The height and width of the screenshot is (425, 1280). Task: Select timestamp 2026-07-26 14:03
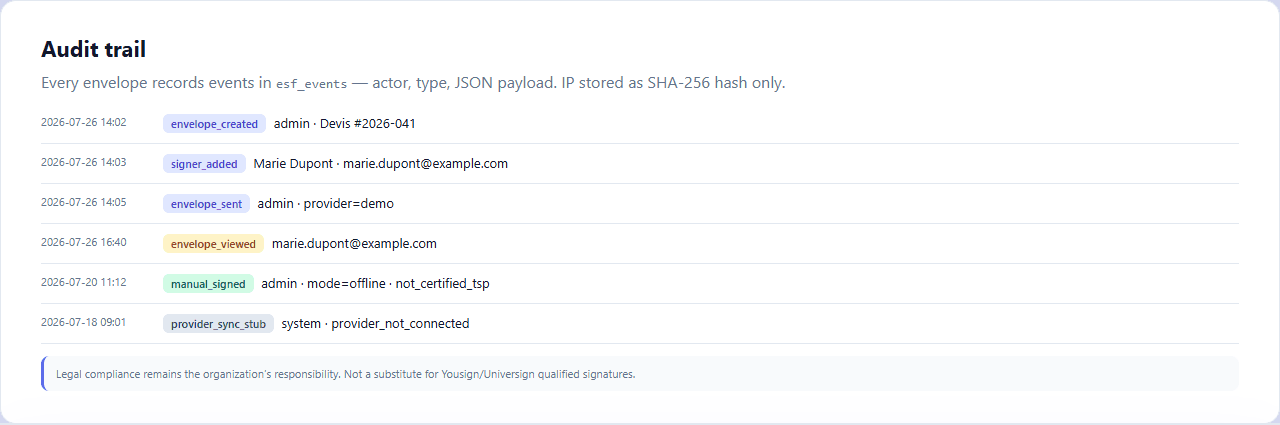[x=83, y=162]
